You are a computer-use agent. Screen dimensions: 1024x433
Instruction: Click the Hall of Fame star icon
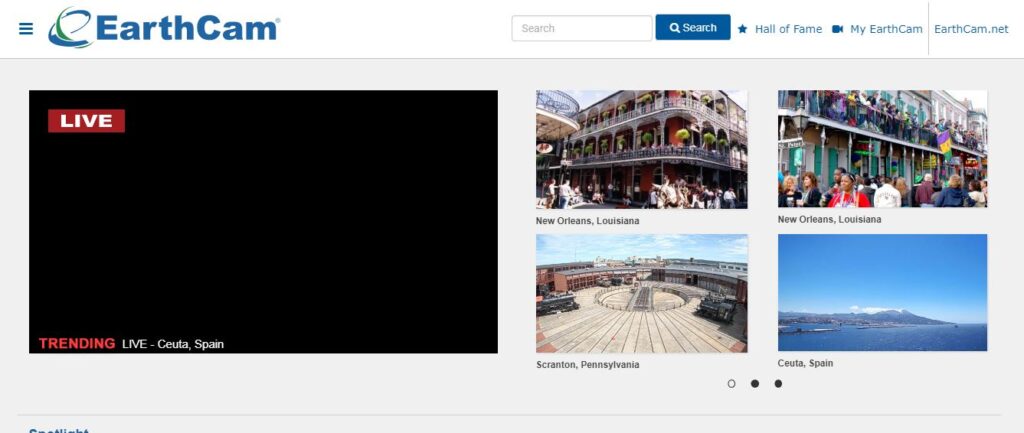click(x=743, y=29)
